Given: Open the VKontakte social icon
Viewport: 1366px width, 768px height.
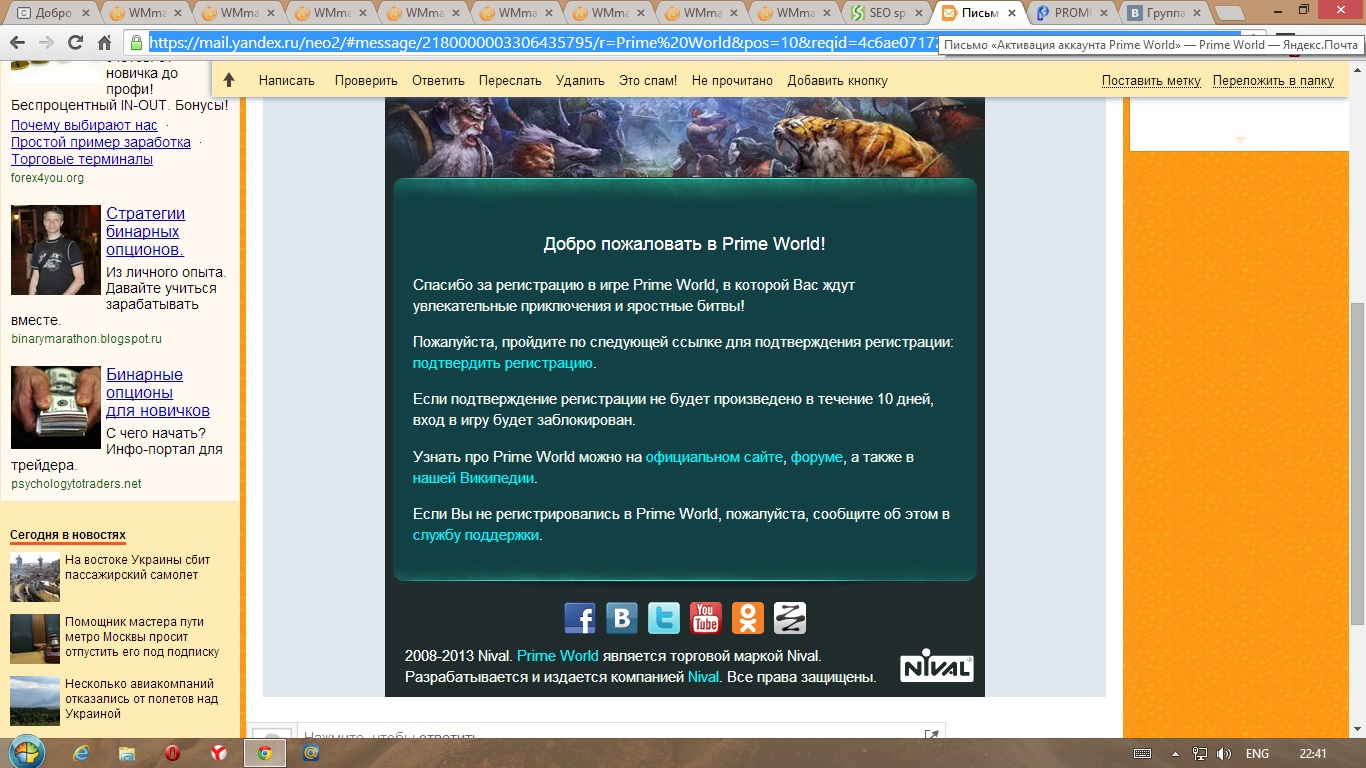Looking at the screenshot, I should coord(622,618).
